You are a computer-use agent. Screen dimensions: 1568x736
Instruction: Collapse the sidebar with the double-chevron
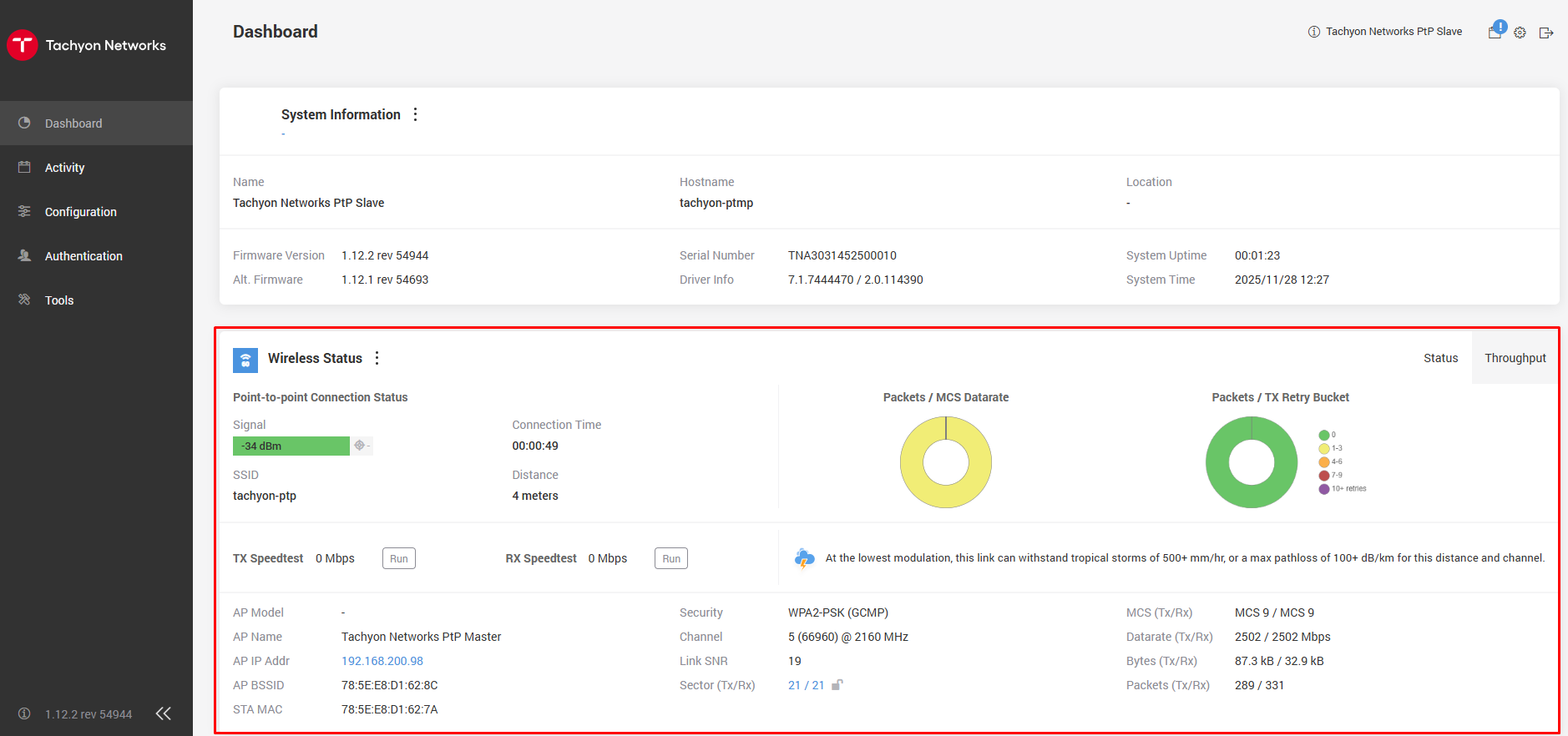click(x=164, y=713)
